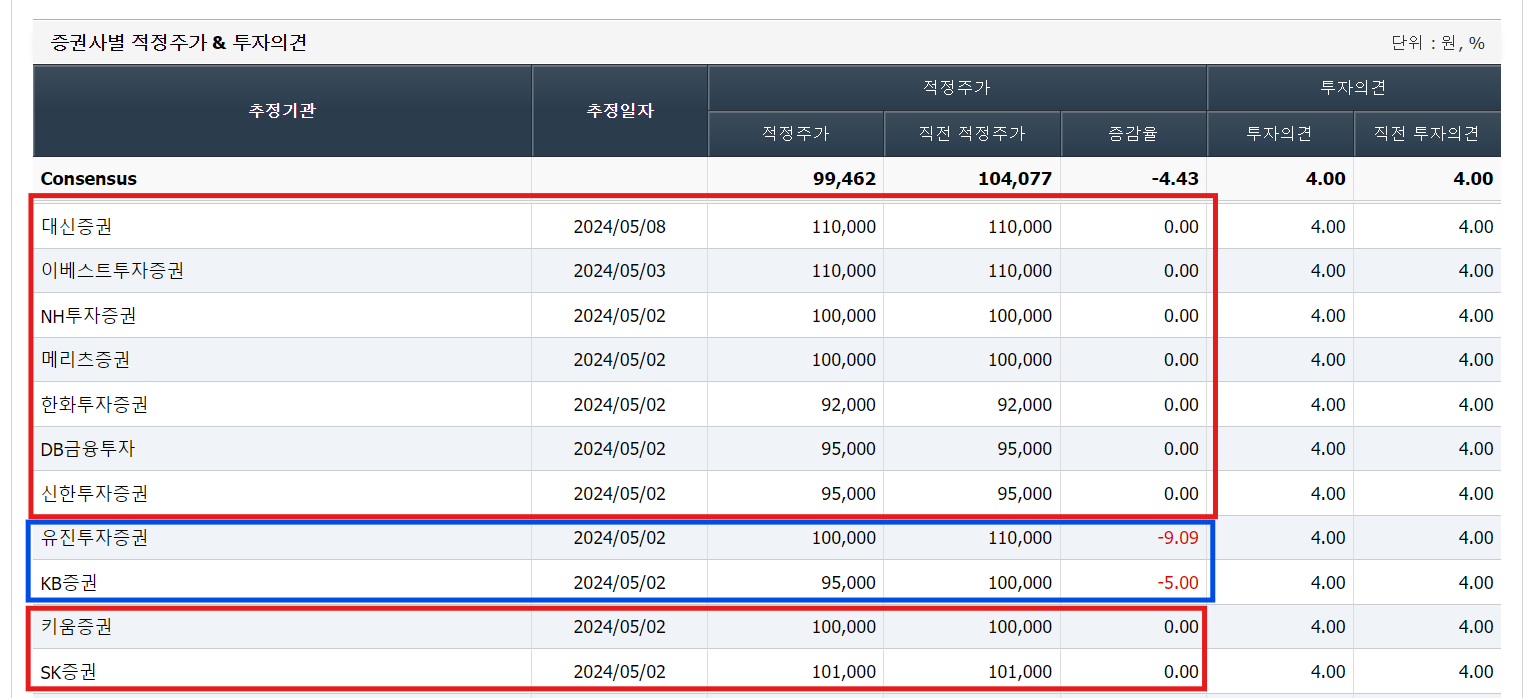Click the date 2024/05/08 for 대신증권
Screen dimensions: 1532x698
(x=620, y=227)
